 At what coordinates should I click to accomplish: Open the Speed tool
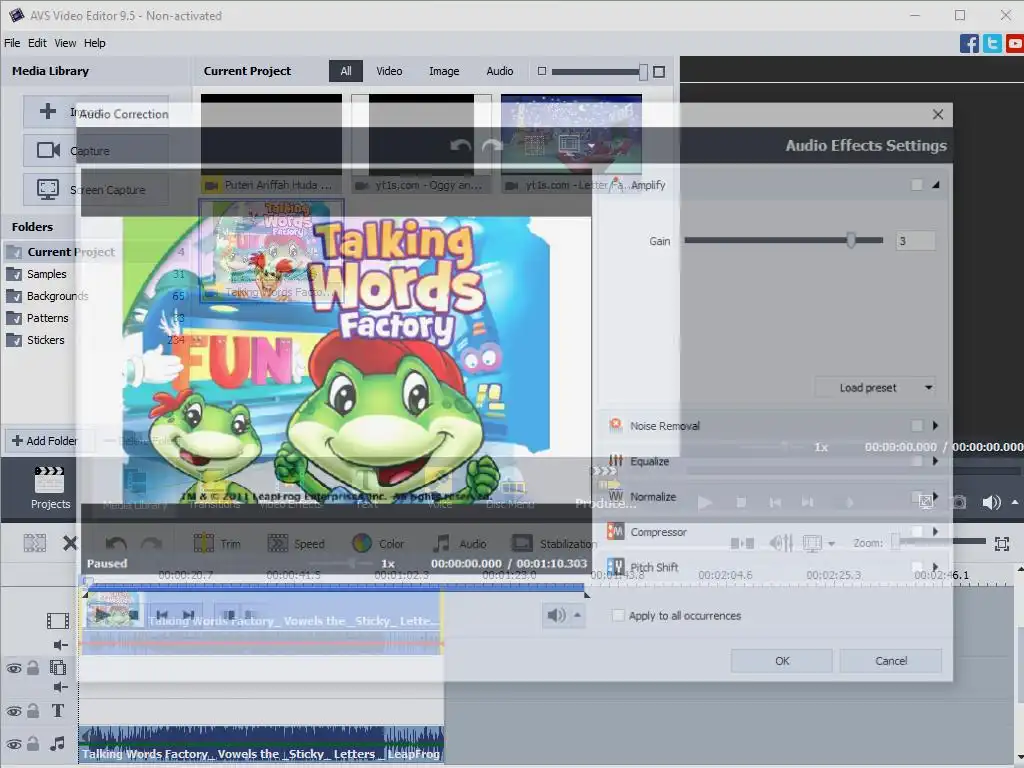296,543
